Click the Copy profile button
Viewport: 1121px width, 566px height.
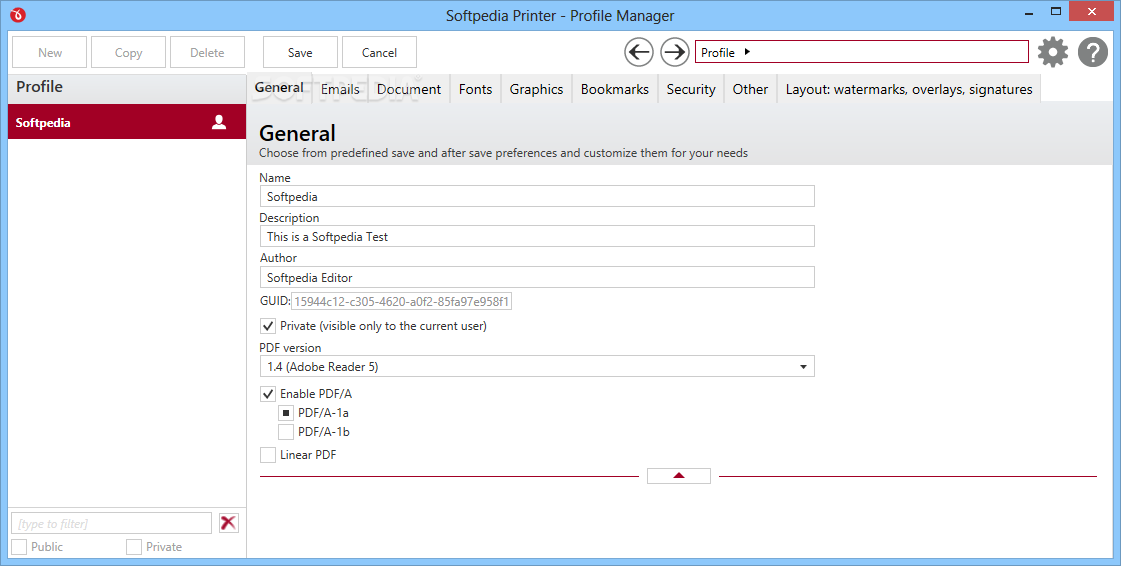point(129,52)
